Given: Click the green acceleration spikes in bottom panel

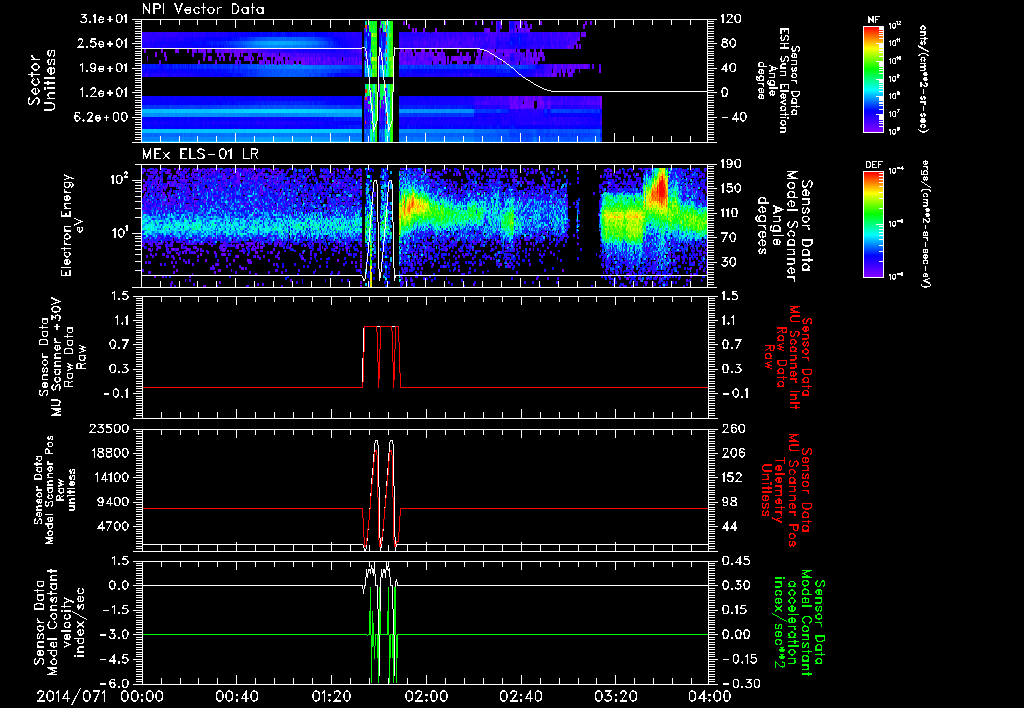Looking at the screenshot, I should coord(383,634).
